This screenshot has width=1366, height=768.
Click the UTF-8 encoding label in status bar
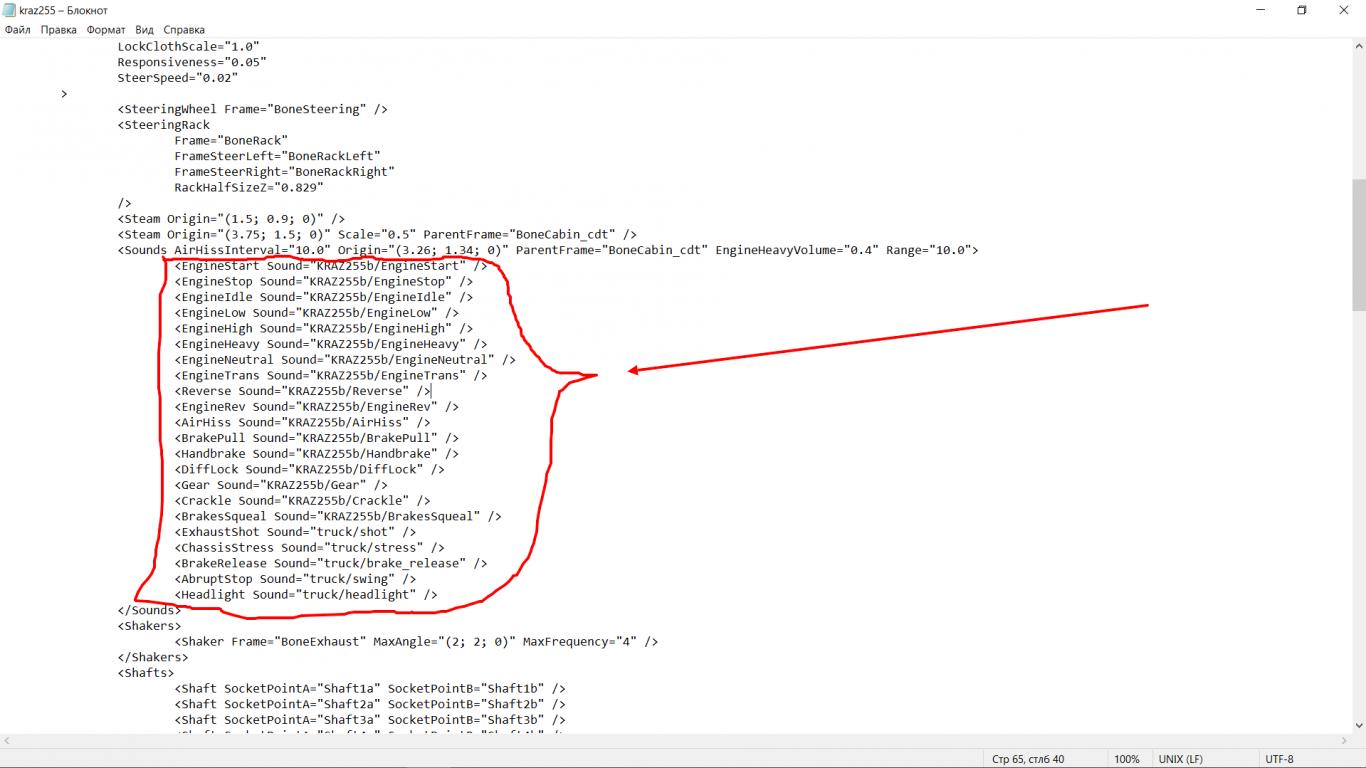pyautogui.click(x=1279, y=759)
